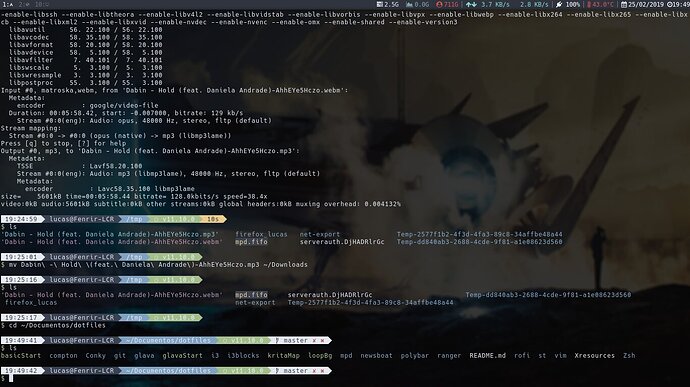Click the terminal cursor on the last prompt line
Screen dimensions: 690x387
[11, 378]
